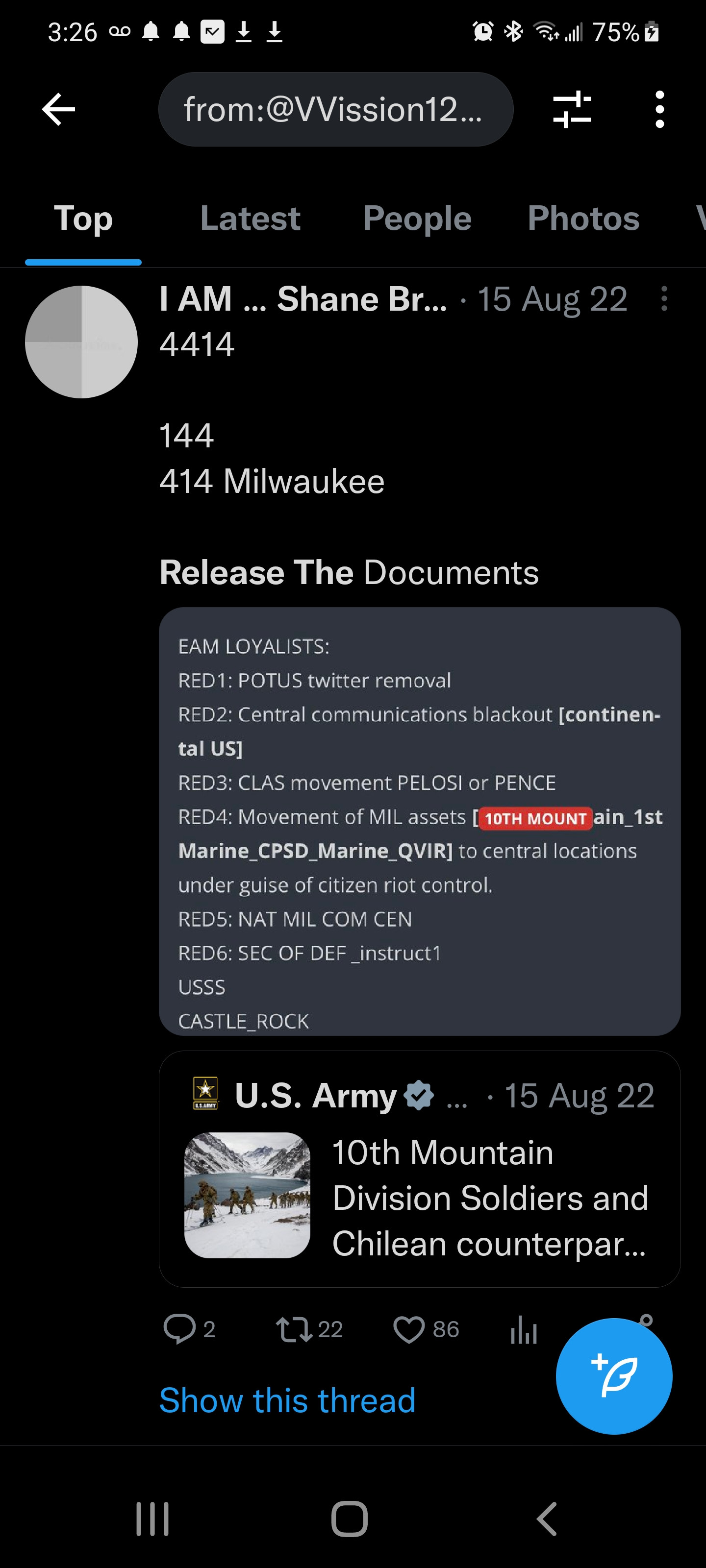
Task: Click the Show this thread link
Action: pyautogui.click(x=287, y=1400)
